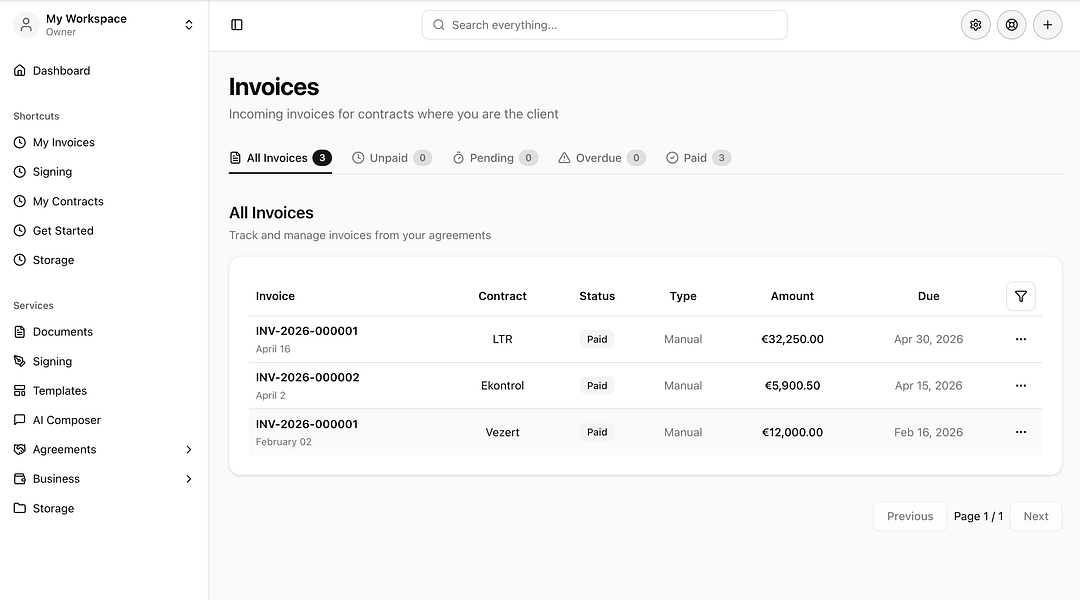Click the Feb 16, 2026 due date
This screenshot has height=600, width=1080.
pyautogui.click(x=928, y=432)
